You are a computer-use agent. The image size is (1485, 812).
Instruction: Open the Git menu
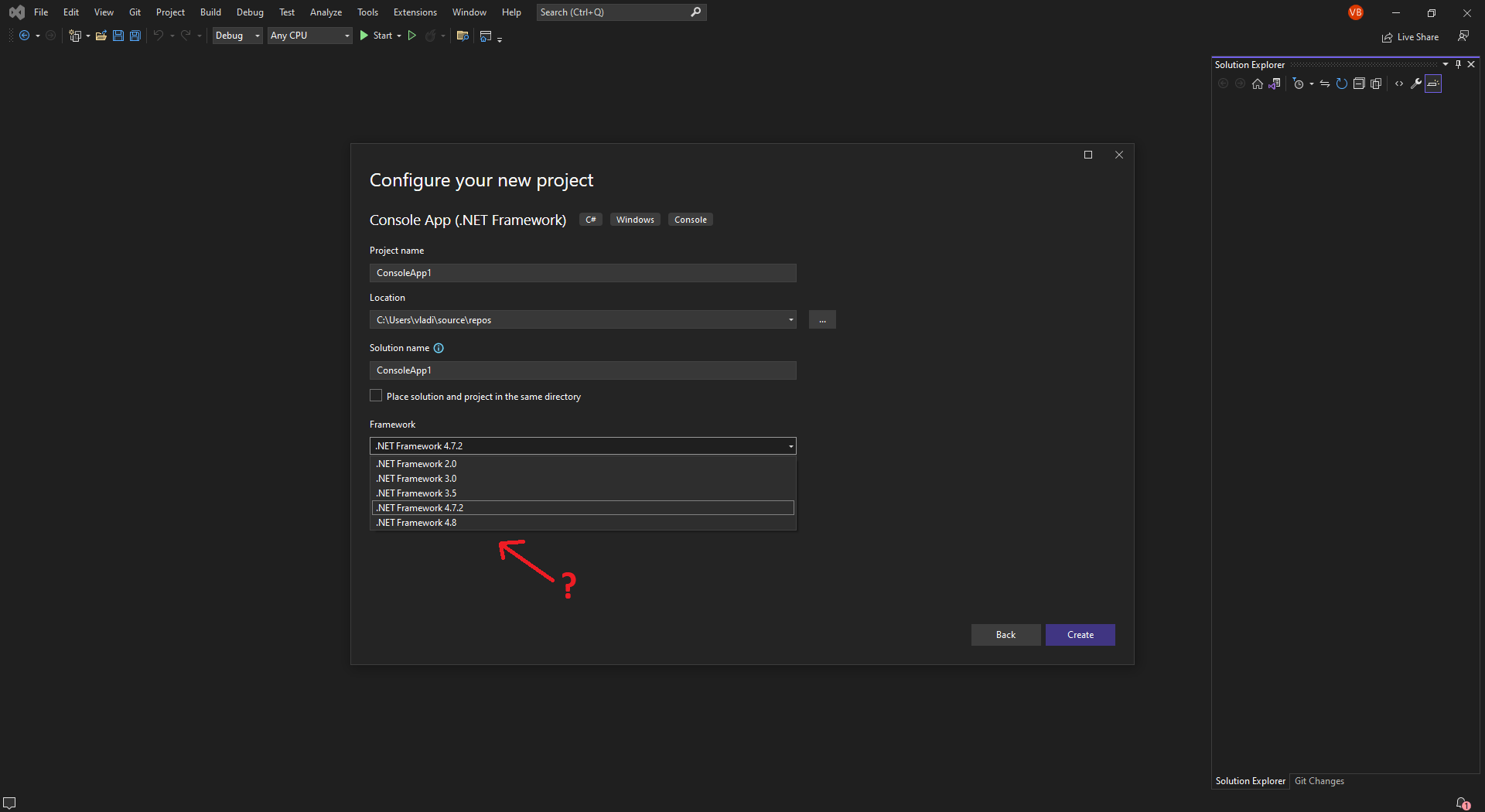click(135, 12)
